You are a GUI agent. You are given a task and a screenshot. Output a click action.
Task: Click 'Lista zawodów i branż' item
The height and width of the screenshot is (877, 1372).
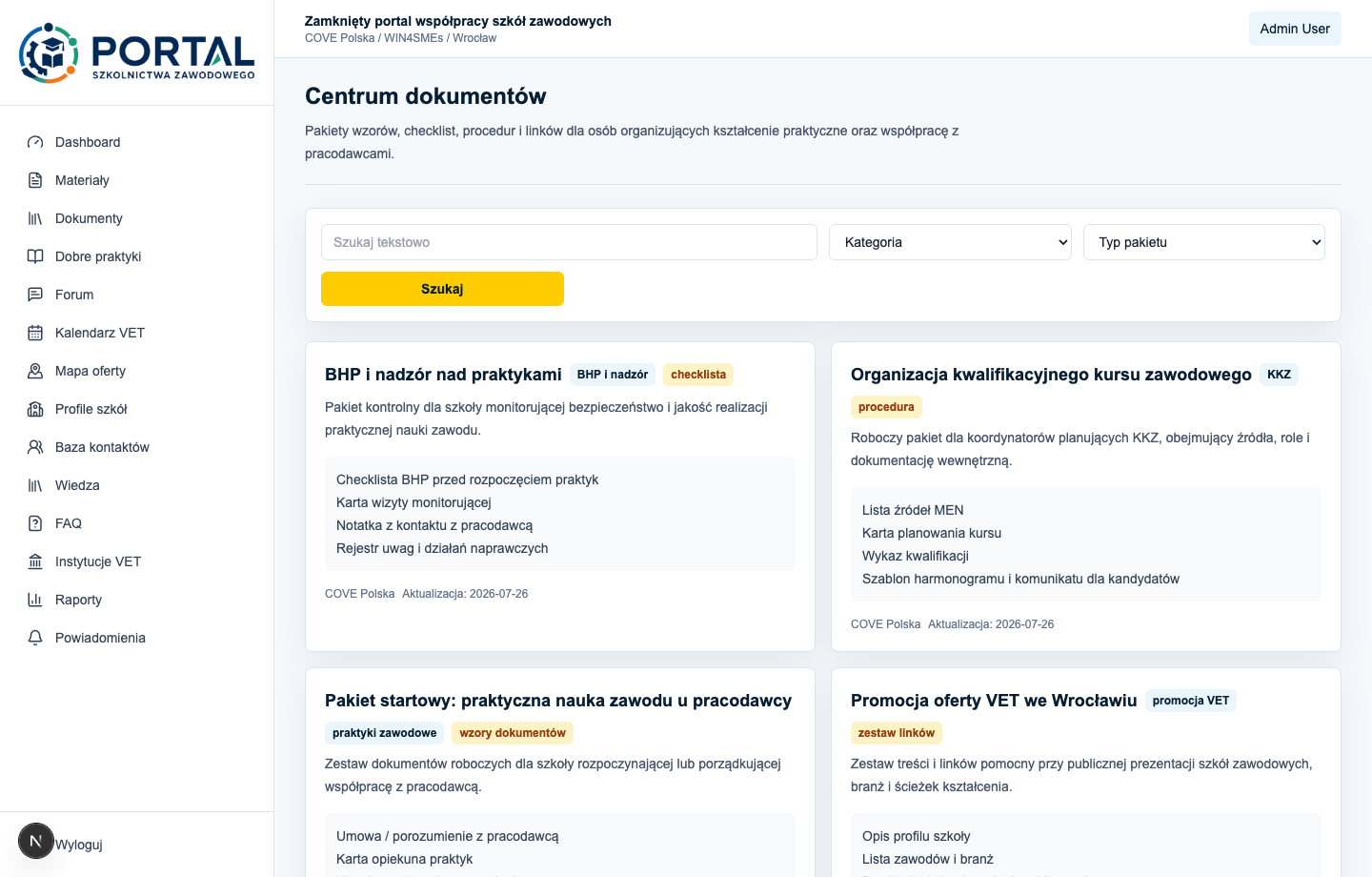928,859
